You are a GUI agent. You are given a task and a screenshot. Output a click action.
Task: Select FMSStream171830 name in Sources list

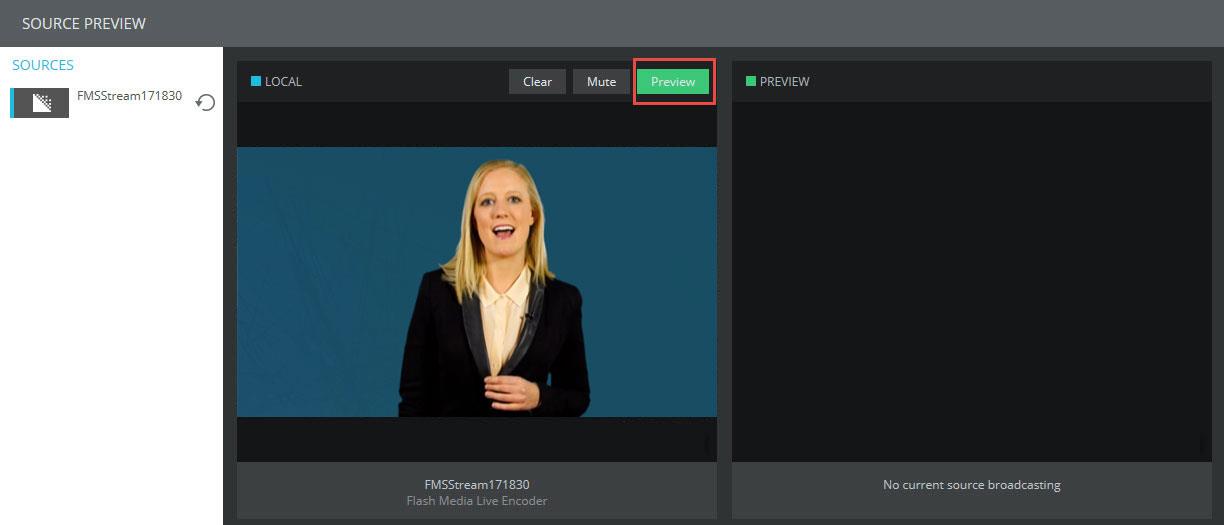[129, 96]
